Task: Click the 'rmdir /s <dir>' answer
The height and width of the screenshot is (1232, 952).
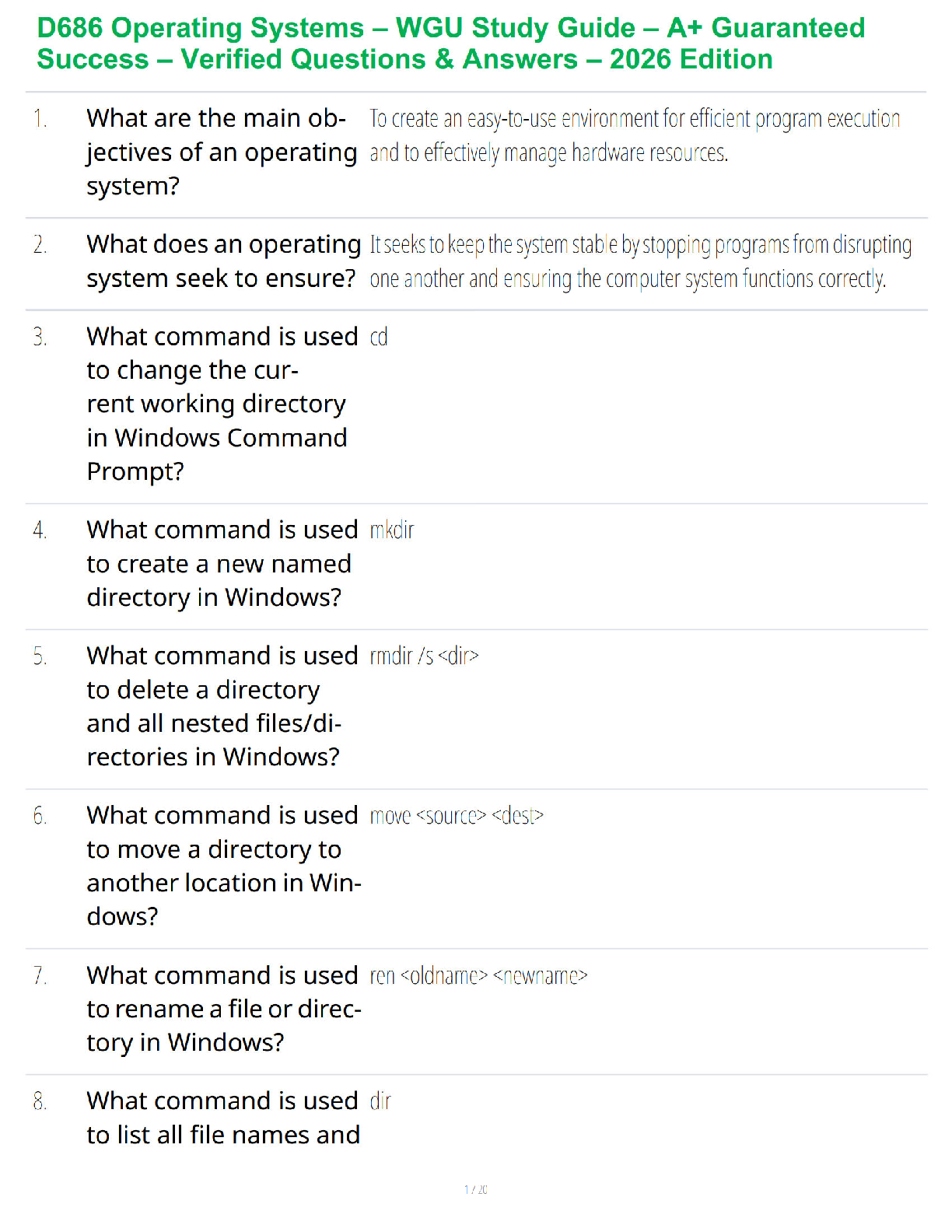Action: coord(424,656)
